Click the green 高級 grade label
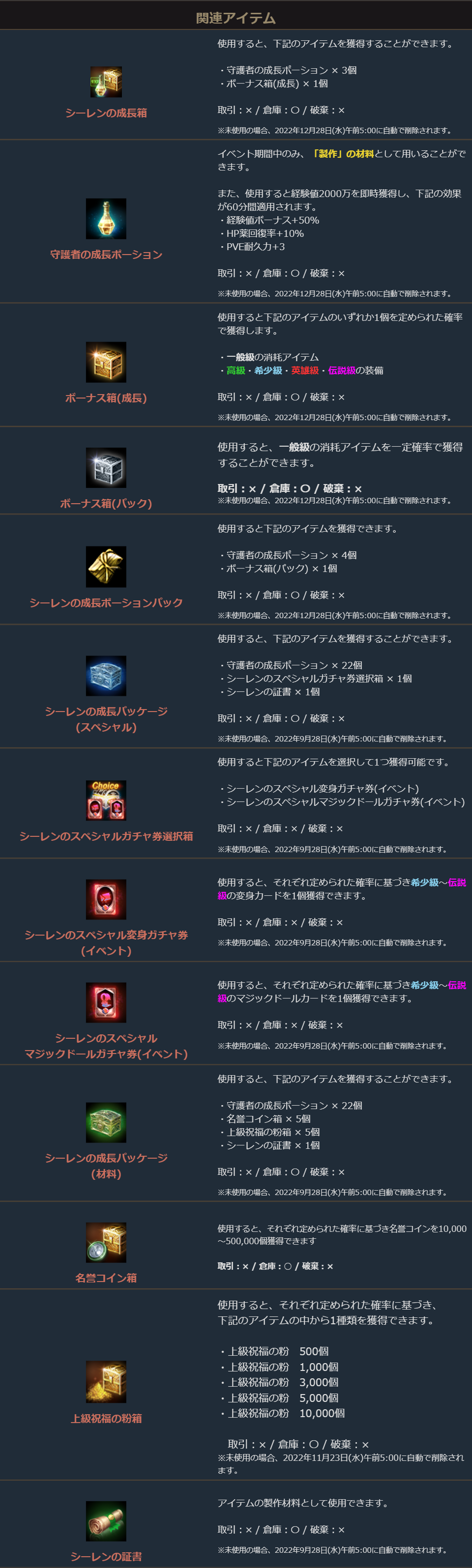 click(236, 371)
